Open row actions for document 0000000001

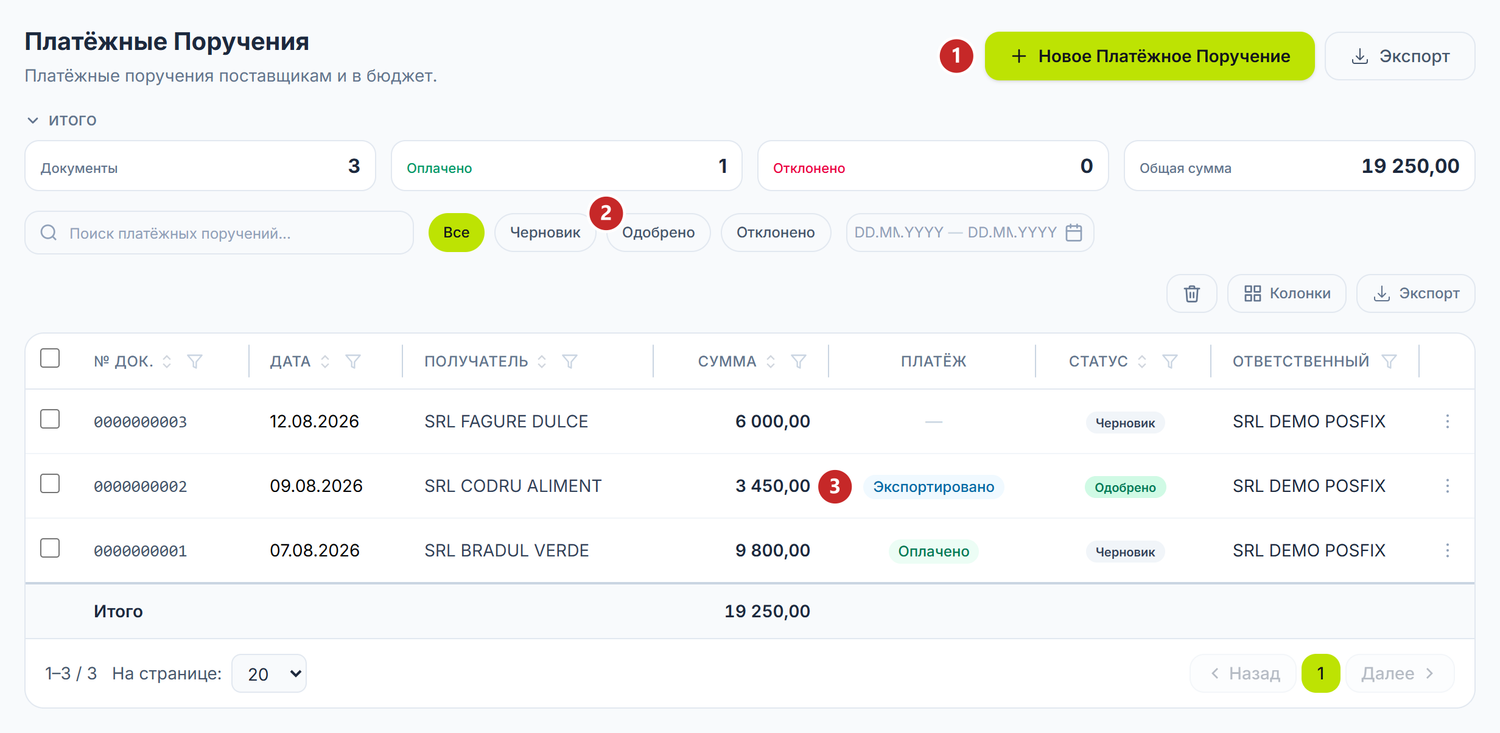[x=1447, y=551]
